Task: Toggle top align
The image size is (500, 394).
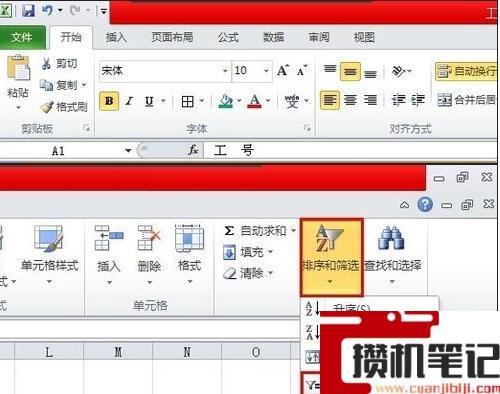Action: (x=330, y=70)
